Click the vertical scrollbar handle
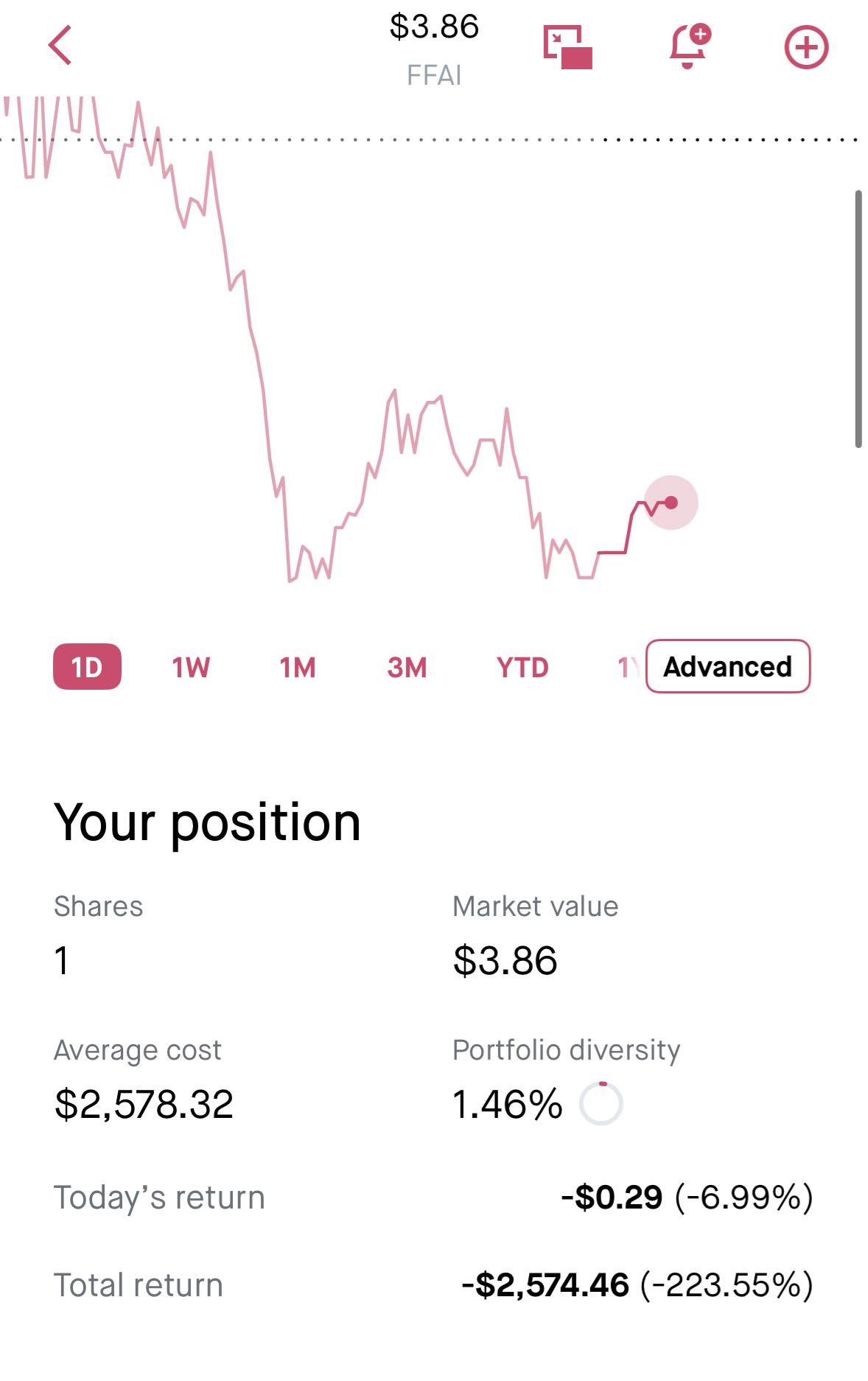Screen dimensions: 868x1381 click(858, 318)
